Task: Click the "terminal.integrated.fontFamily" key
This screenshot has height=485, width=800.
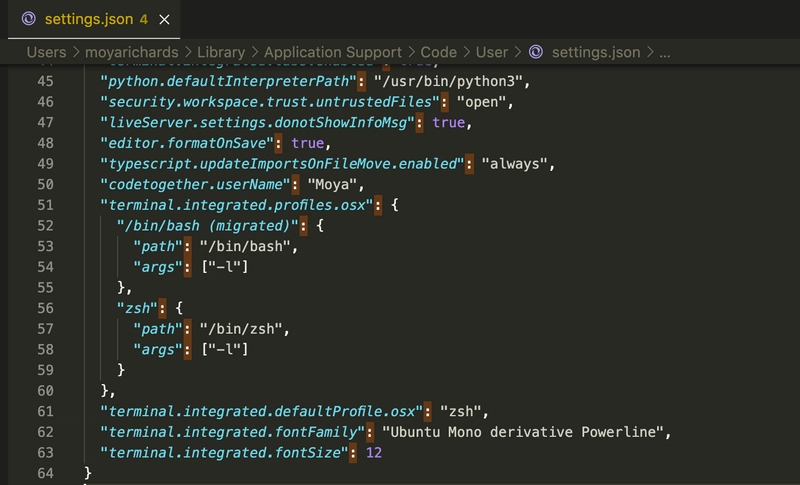Action: coord(233,432)
